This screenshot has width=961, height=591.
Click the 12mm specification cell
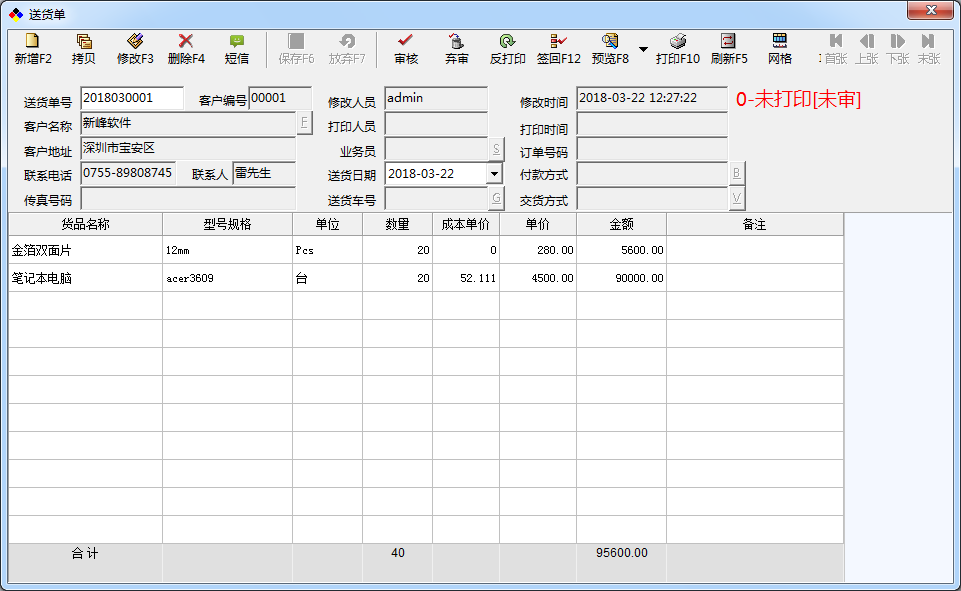point(227,250)
